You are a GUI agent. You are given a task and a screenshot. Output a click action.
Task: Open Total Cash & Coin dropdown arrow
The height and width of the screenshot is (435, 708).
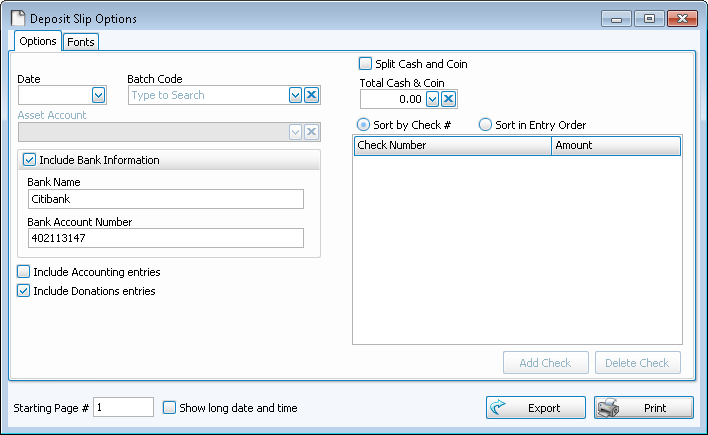click(x=432, y=99)
